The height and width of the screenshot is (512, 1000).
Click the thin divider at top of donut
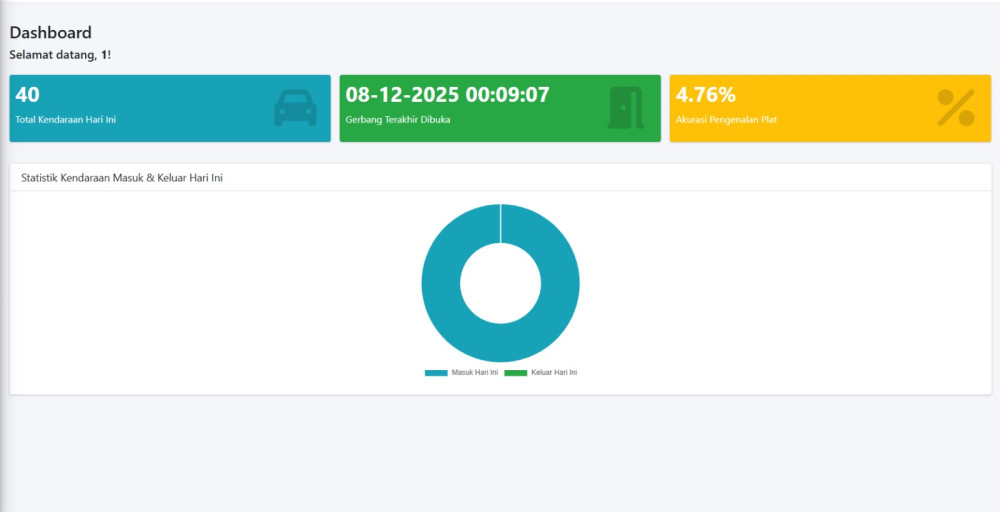click(500, 223)
